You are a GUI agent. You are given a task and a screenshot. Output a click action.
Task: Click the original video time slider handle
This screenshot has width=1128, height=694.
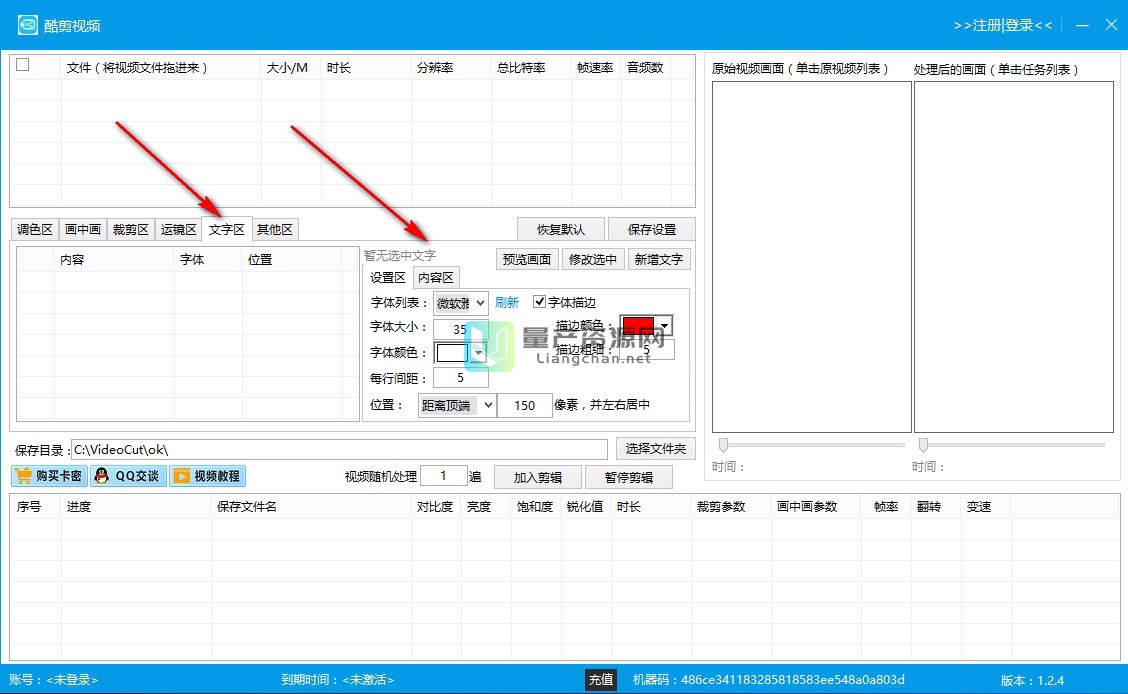coord(724,444)
